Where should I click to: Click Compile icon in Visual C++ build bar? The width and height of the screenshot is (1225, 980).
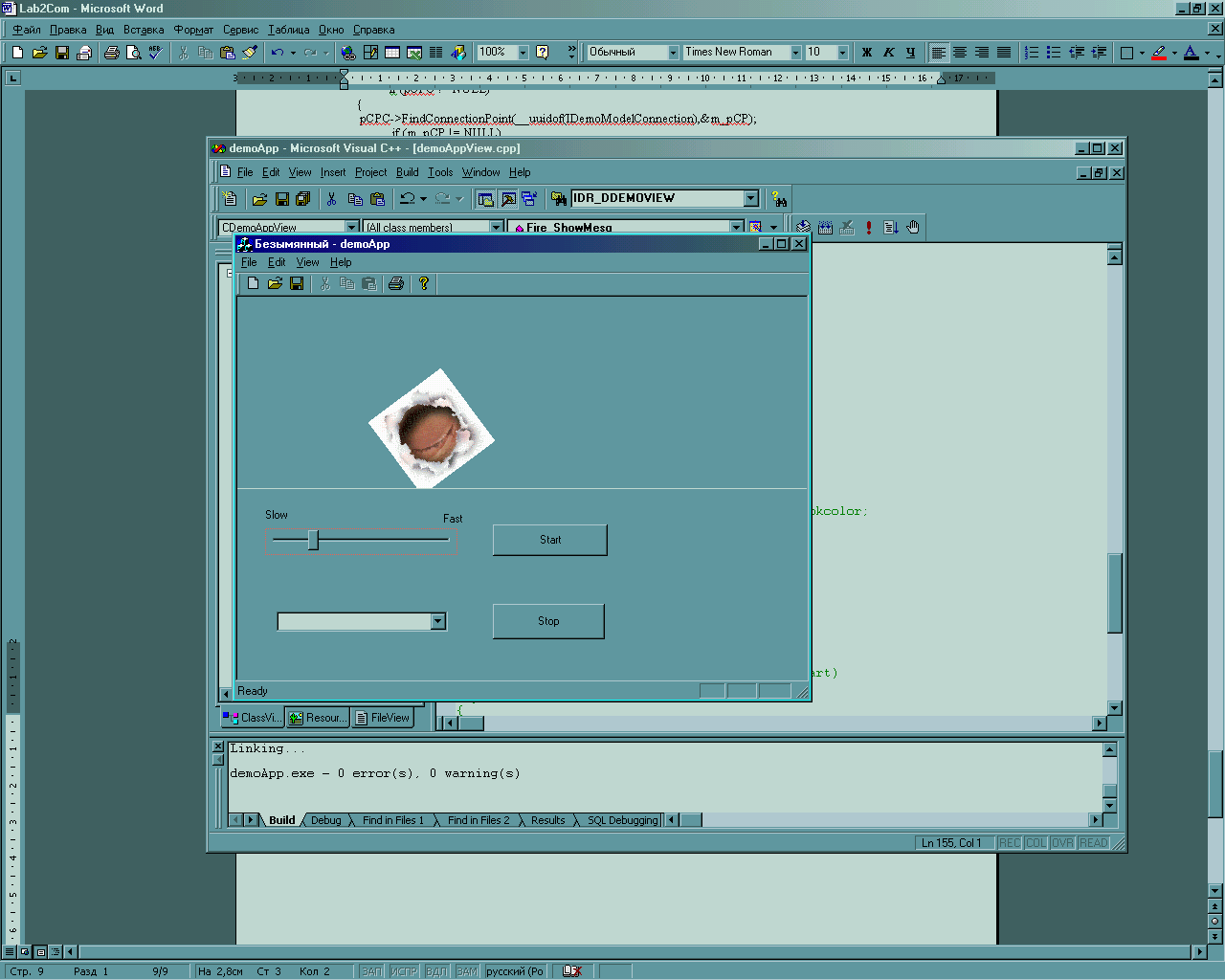803,227
